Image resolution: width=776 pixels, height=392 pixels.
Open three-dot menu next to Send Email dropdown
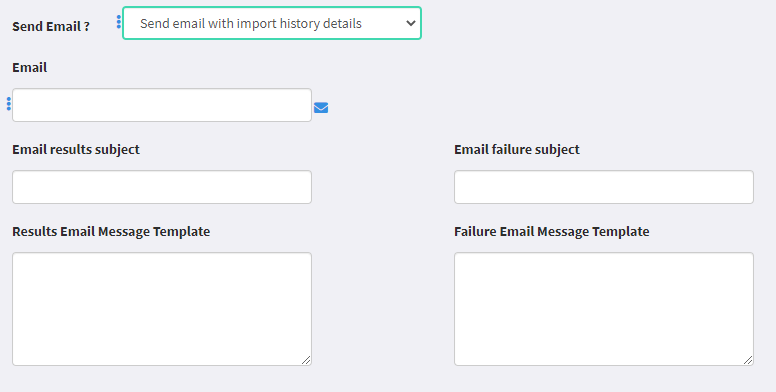(x=119, y=22)
